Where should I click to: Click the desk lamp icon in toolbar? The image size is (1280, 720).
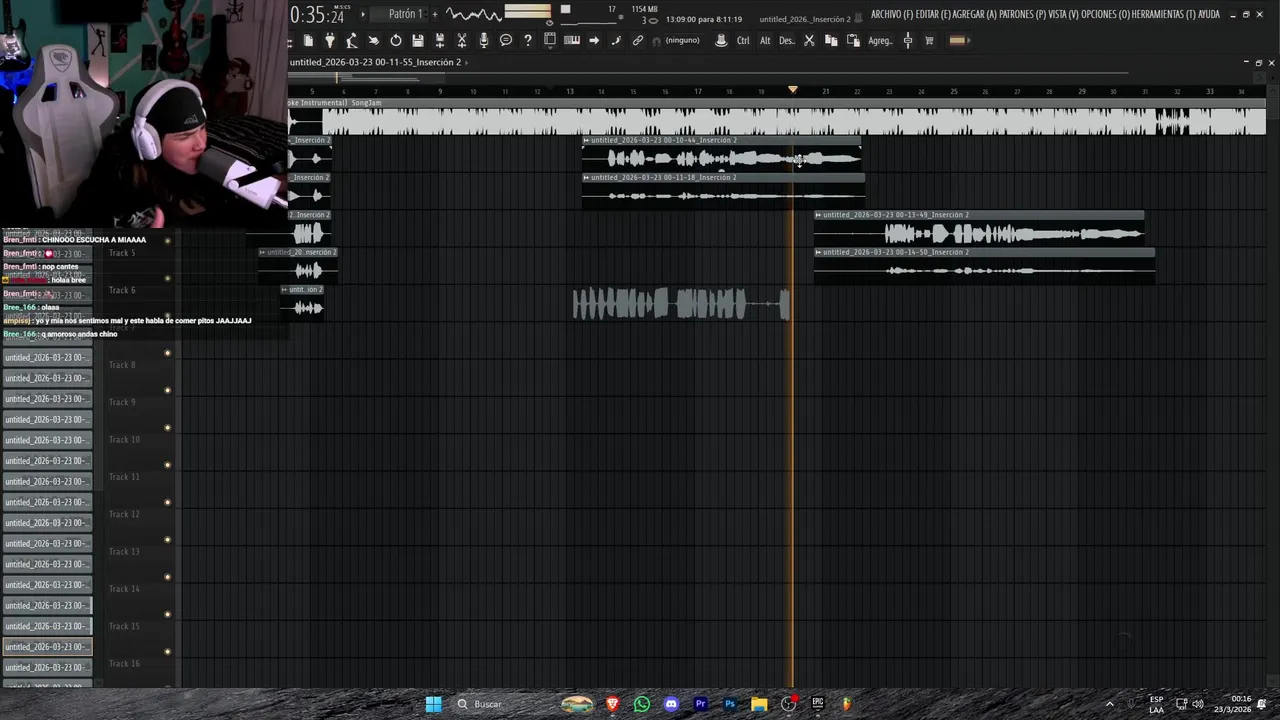(x=351, y=40)
